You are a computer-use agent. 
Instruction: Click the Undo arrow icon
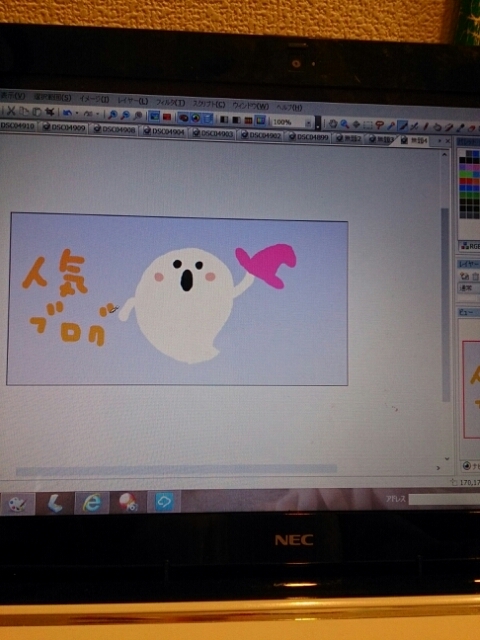[x=67, y=113]
